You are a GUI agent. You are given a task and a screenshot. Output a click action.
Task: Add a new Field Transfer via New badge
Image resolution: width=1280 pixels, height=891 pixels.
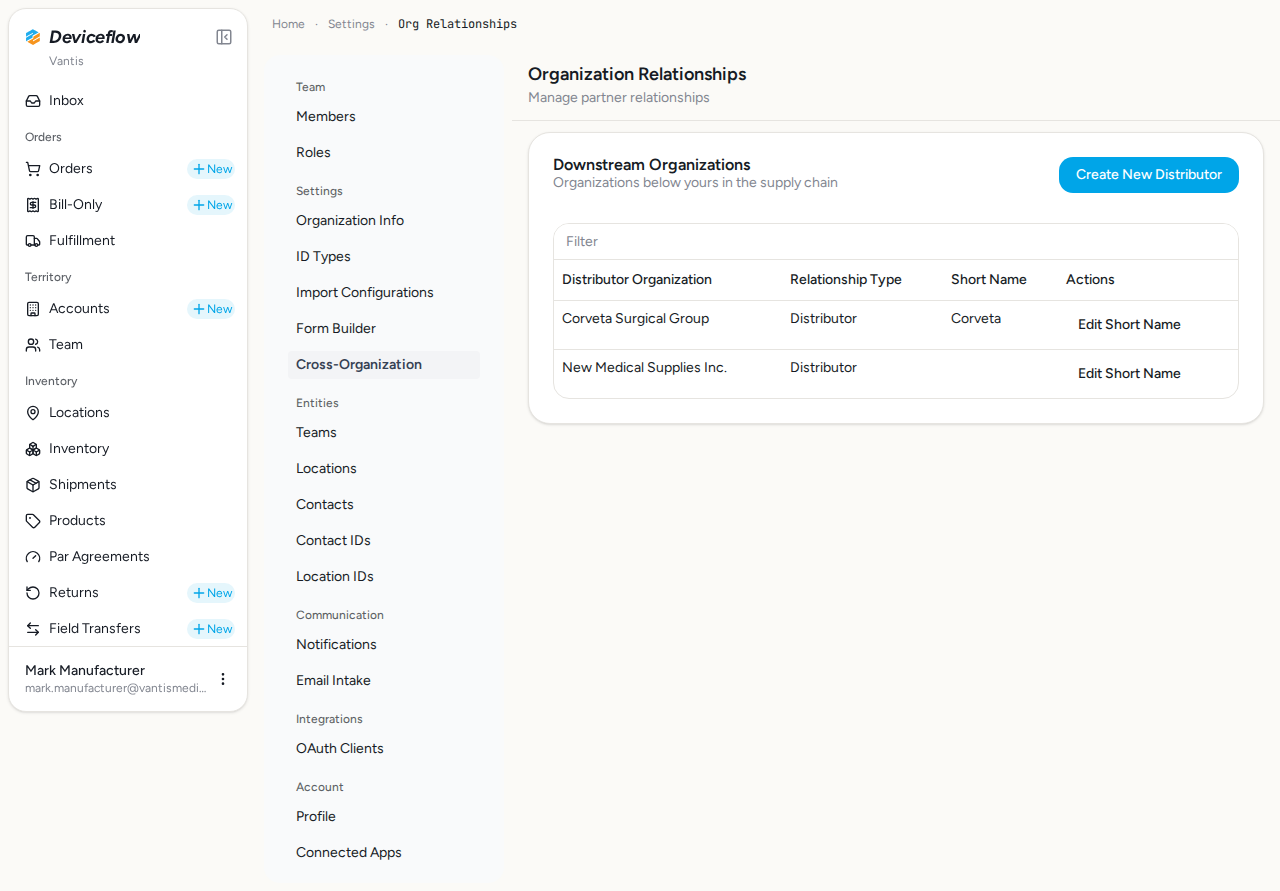[211, 629]
